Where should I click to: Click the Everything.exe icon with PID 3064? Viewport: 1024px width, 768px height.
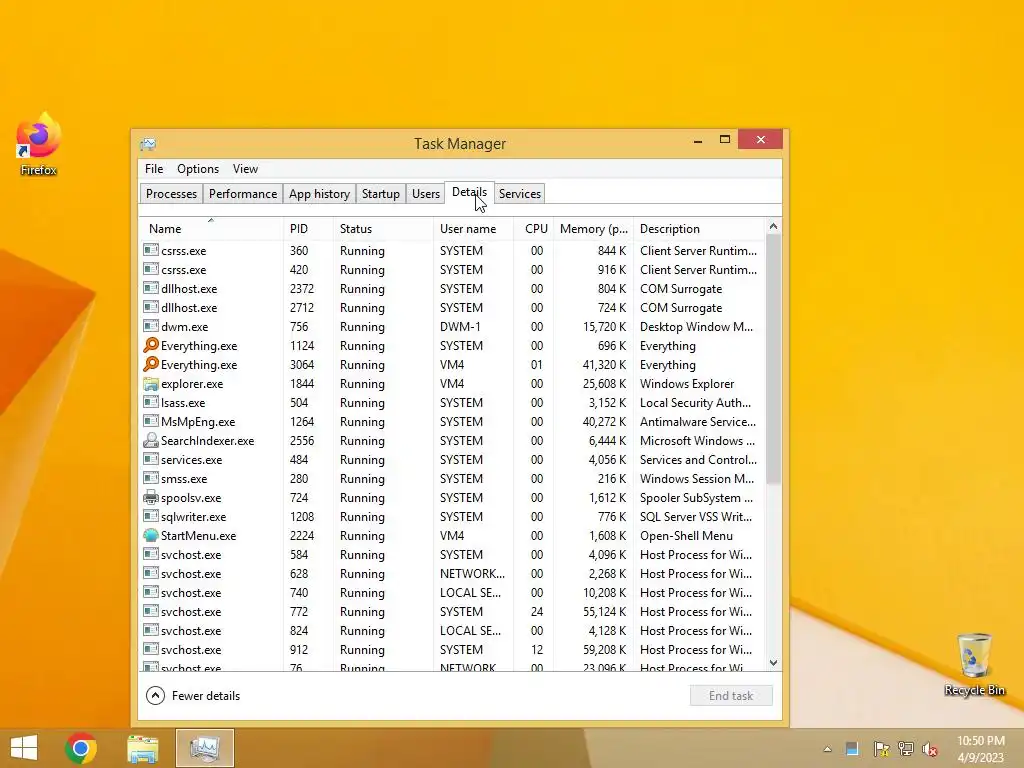pyautogui.click(x=151, y=364)
